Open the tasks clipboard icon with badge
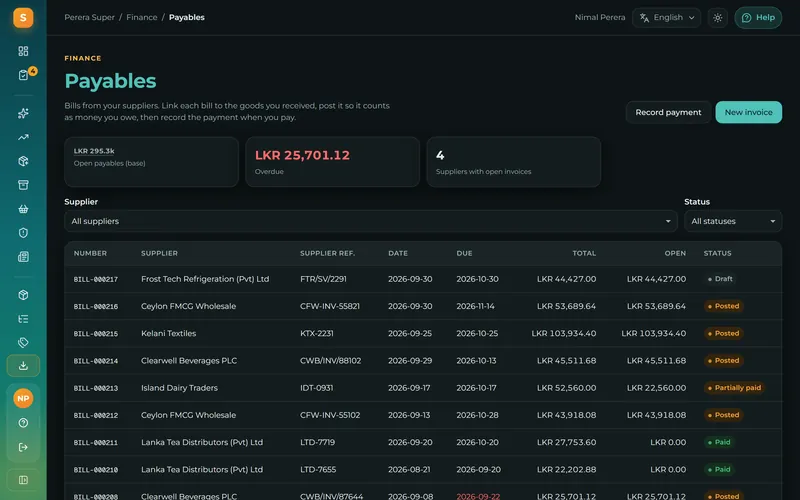800x500 pixels. pyautogui.click(x=23, y=75)
